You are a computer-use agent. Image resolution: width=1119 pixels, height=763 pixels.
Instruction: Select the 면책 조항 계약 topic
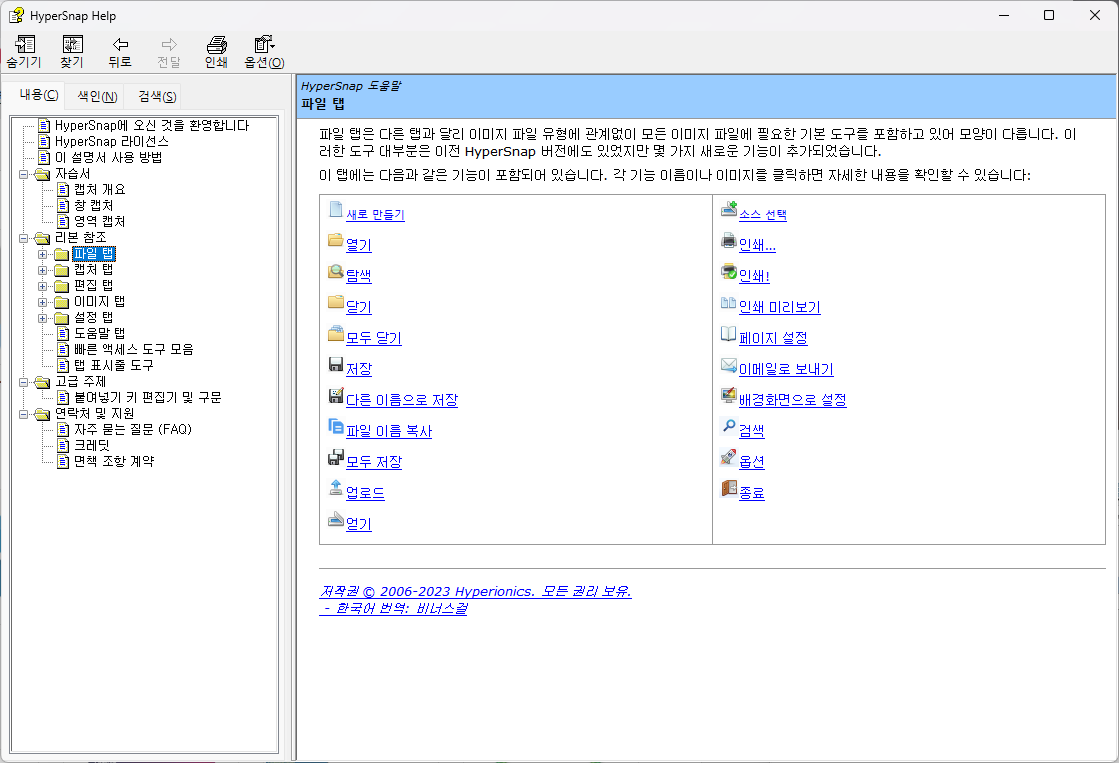click(x=114, y=461)
